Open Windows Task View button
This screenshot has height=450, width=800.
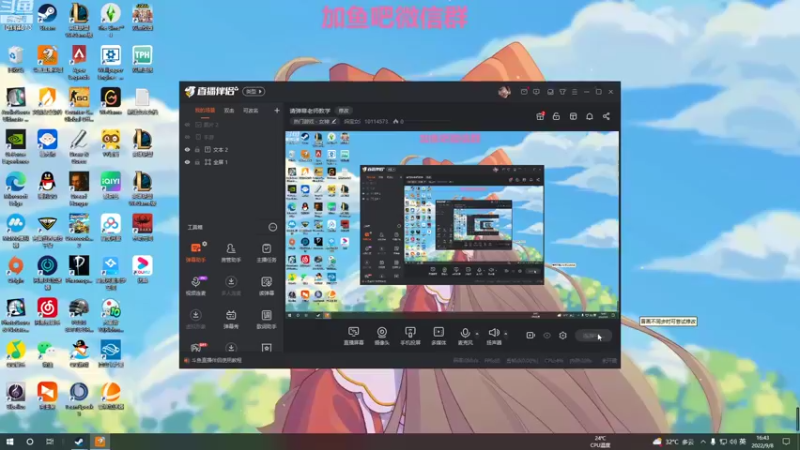[x=49, y=441]
